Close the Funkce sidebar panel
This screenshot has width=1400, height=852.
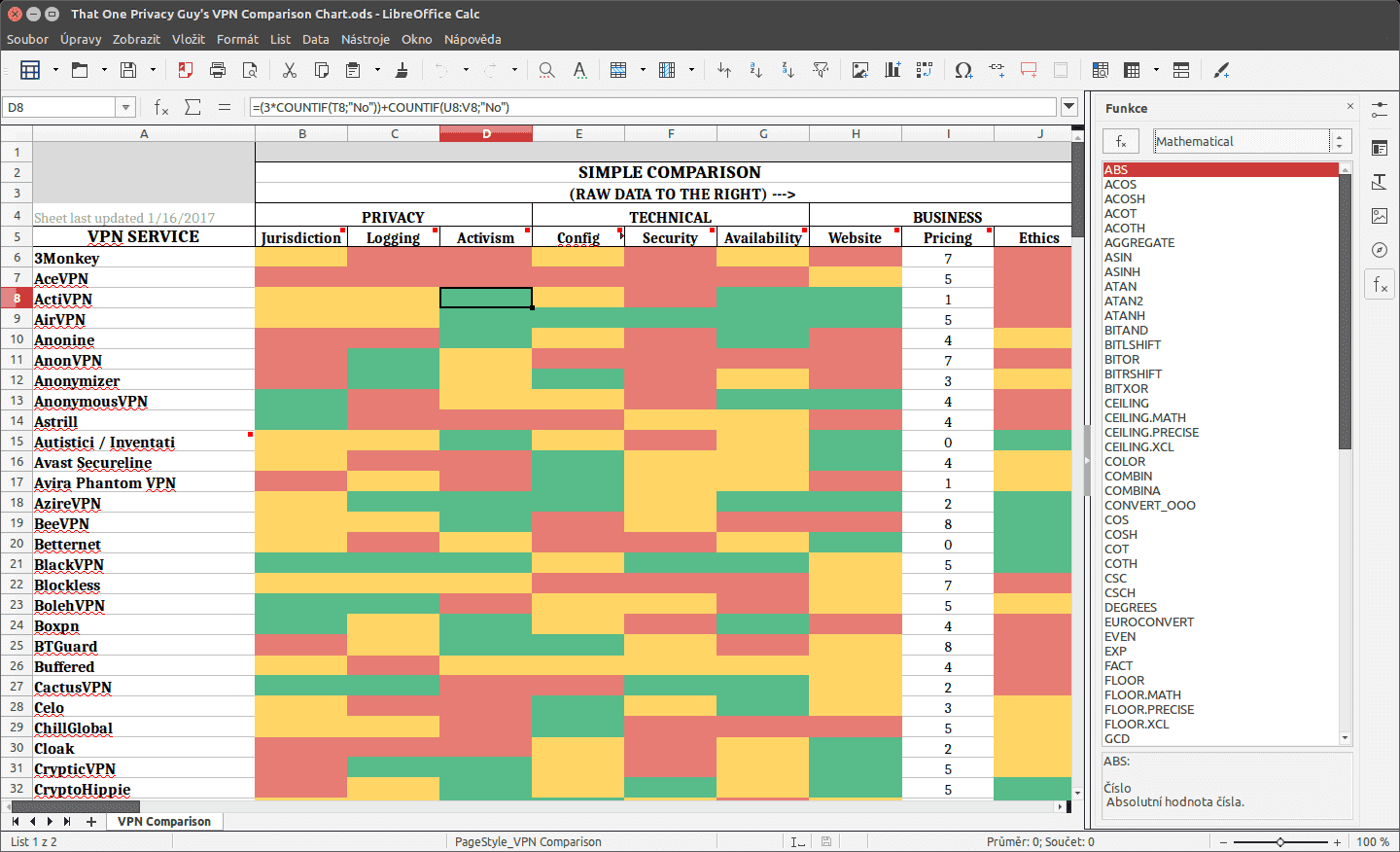coord(1349,106)
